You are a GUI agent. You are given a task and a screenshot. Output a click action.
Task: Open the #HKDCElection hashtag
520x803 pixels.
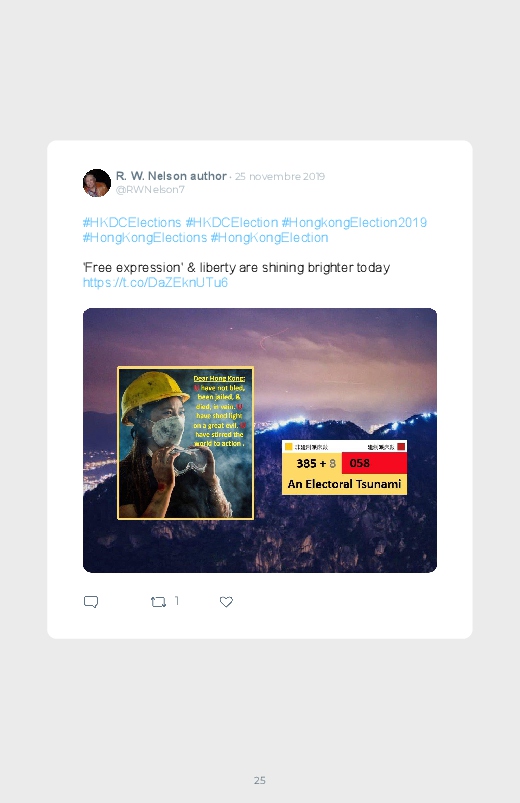232,223
